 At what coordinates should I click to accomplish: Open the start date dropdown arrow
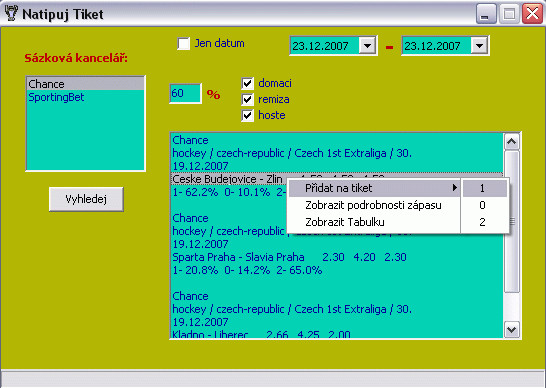click(367, 46)
